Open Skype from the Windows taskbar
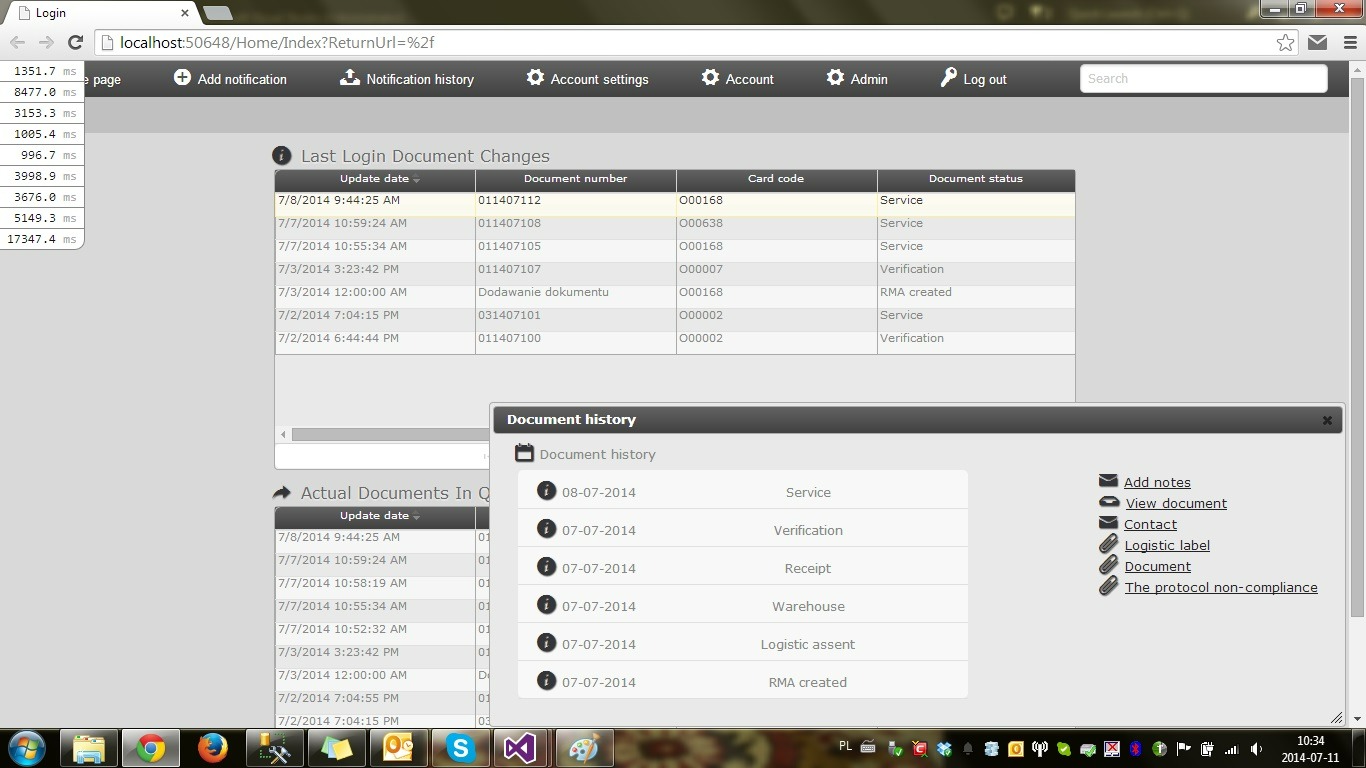 click(x=460, y=748)
